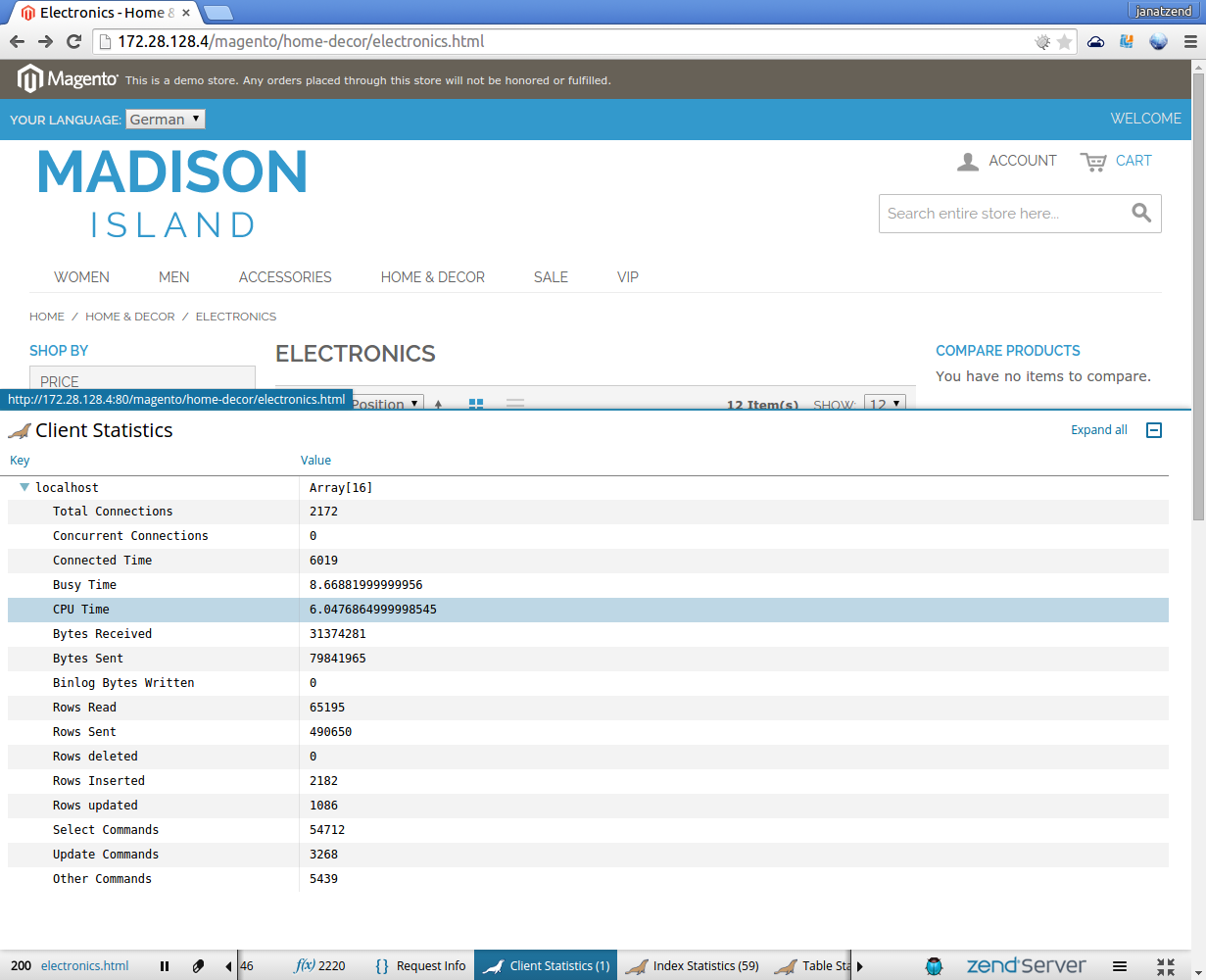1206x980 pixels.
Task: Open the Women menu
Action: point(81,277)
